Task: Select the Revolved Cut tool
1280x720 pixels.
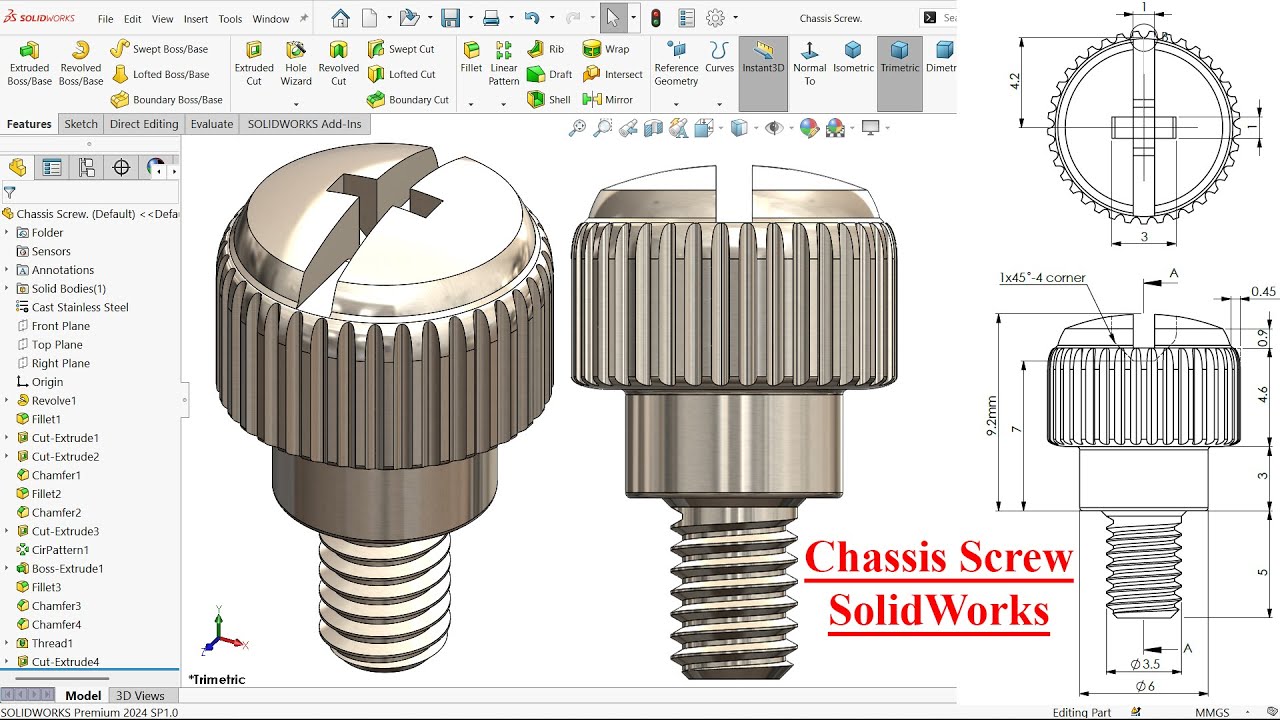Action: pyautogui.click(x=339, y=64)
